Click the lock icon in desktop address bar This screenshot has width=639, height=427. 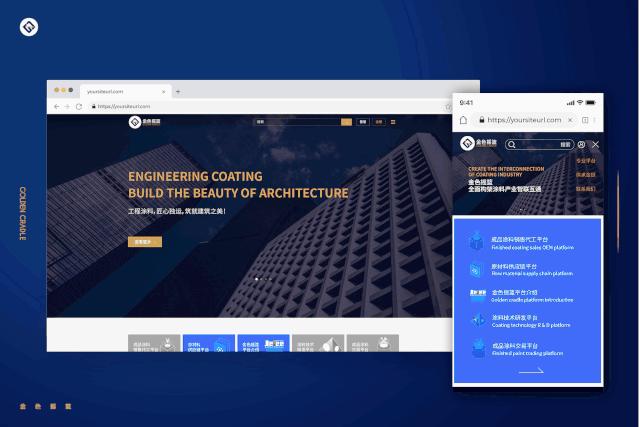(93, 106)
